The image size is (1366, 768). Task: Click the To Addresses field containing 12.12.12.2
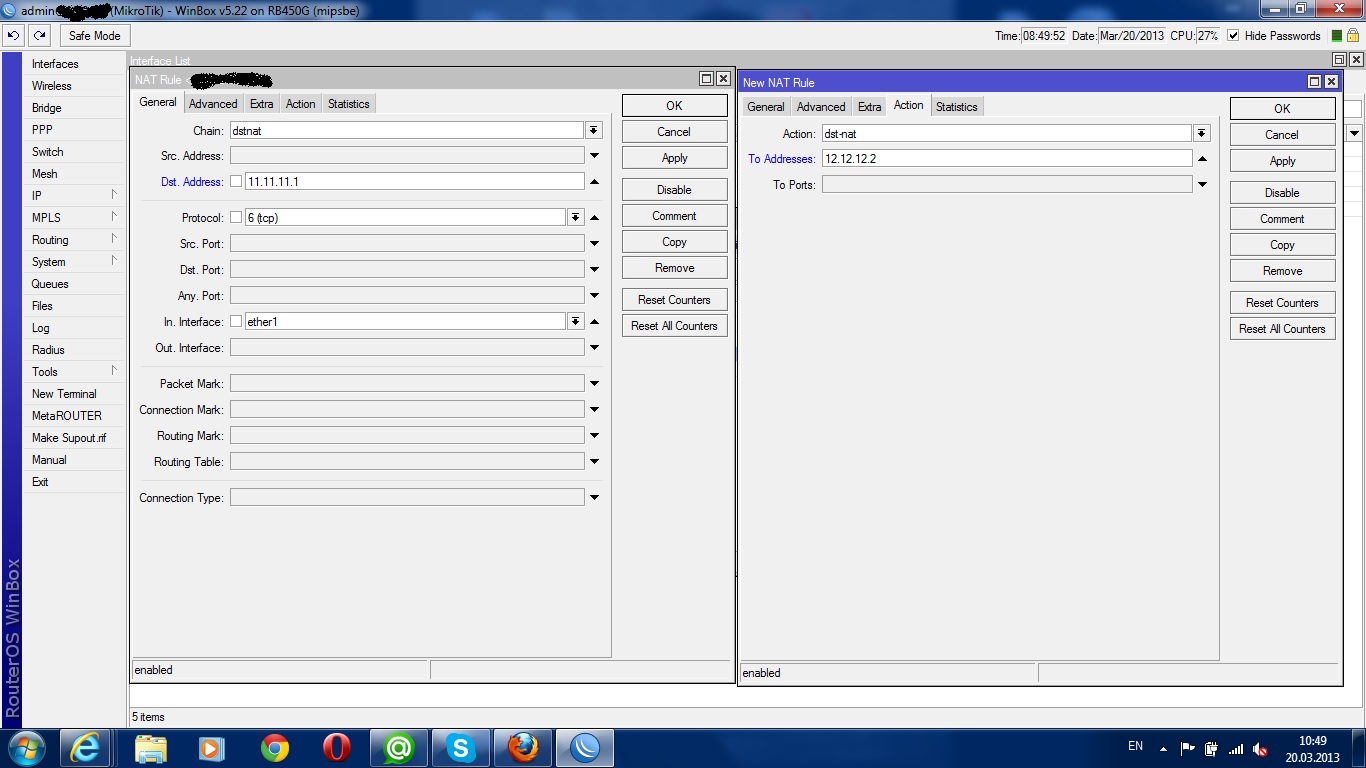1007,159
